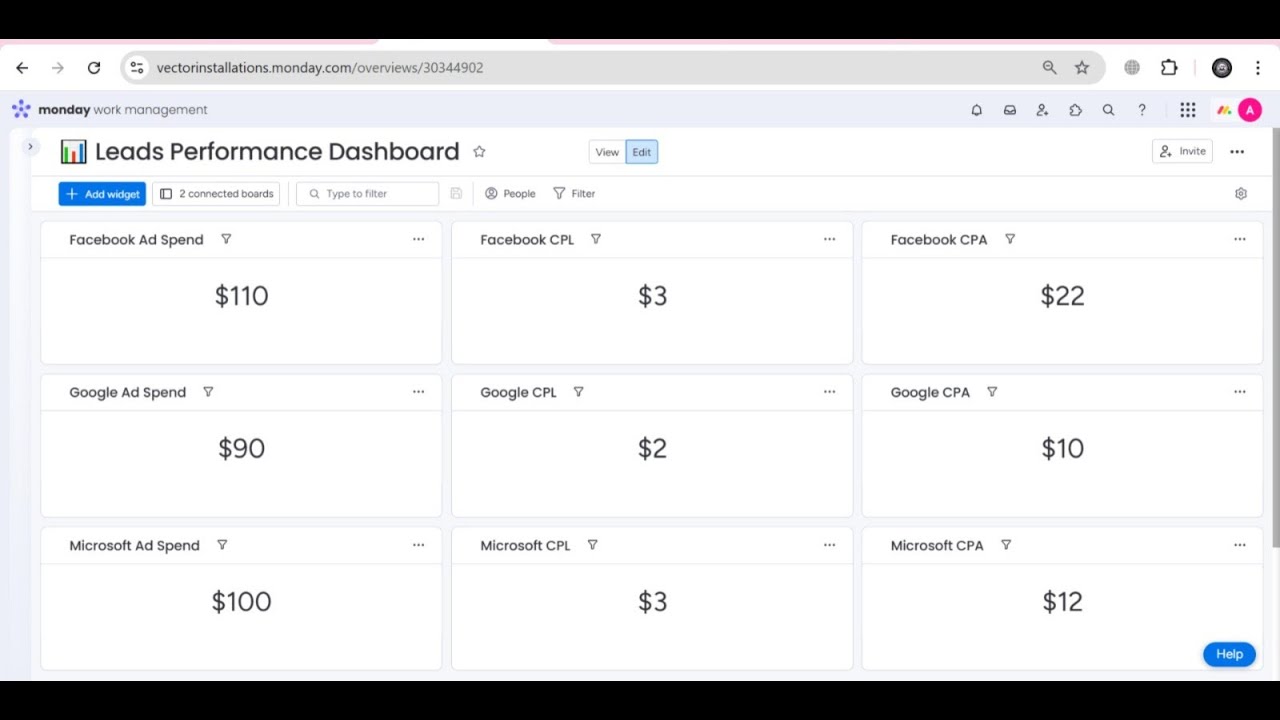This screenshot has height=720, width=1280.
Task: Open the People filter
Action: pos(510,194)
